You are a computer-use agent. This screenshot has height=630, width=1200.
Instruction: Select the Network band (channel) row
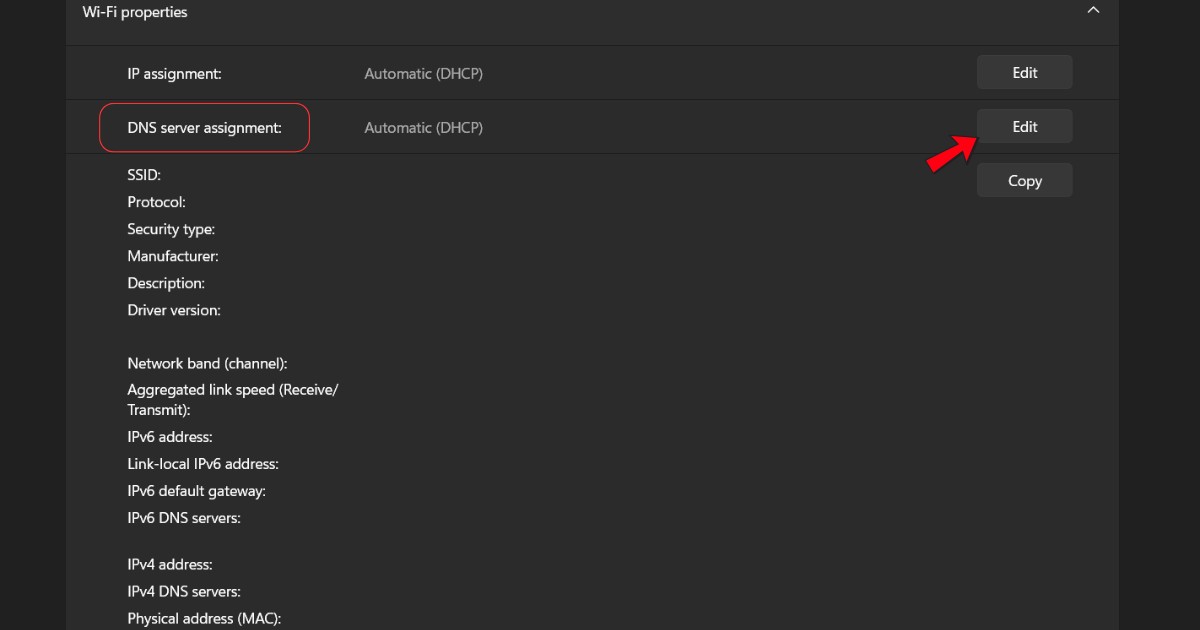pos(207,363)
